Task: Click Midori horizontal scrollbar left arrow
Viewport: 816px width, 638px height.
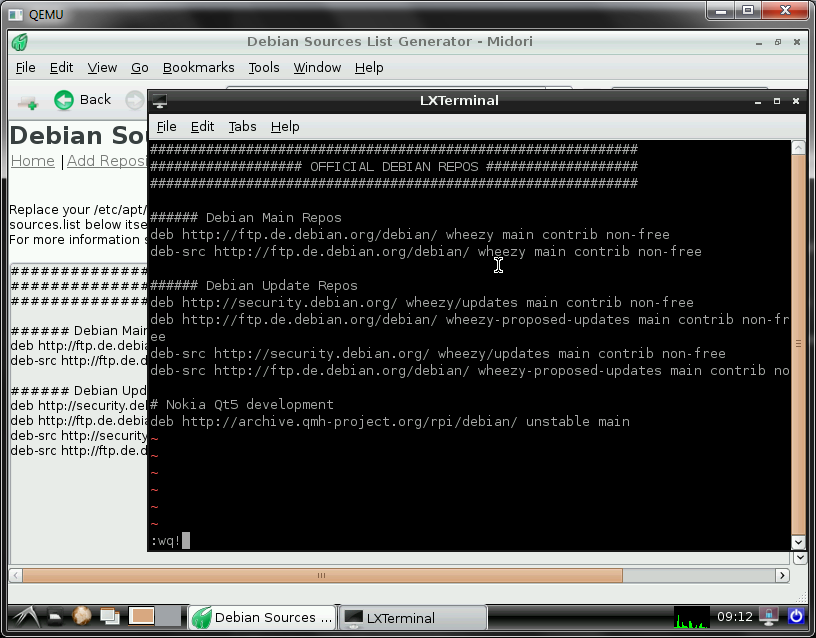Action: pyautogui.click(x=16, y=576)
